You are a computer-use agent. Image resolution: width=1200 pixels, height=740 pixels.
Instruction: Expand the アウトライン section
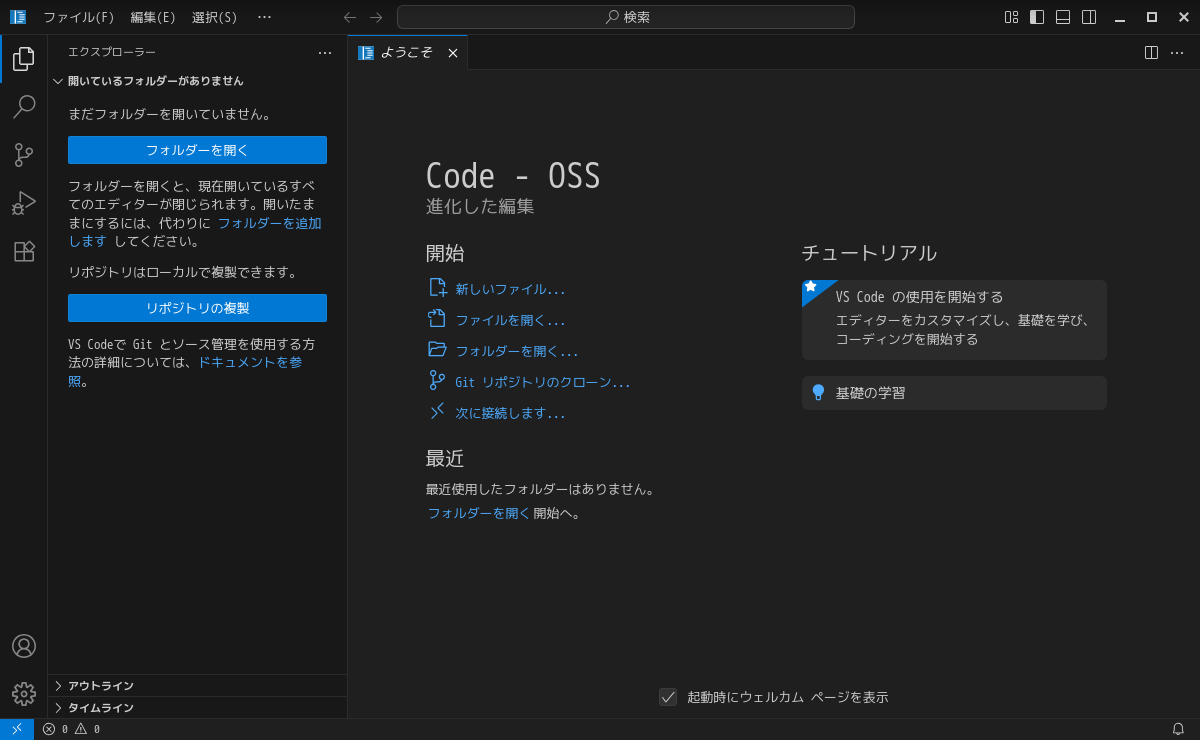point(100,686)
